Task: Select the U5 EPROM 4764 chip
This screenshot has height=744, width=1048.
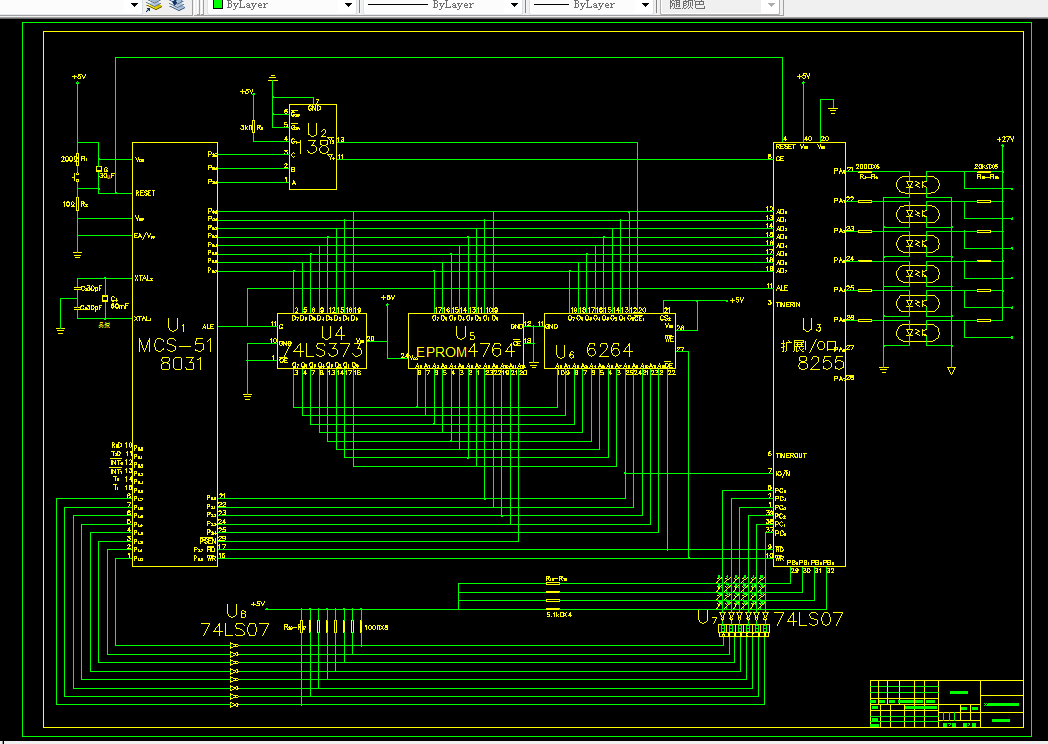Action: pyautogui.click(x=466, y=341)
